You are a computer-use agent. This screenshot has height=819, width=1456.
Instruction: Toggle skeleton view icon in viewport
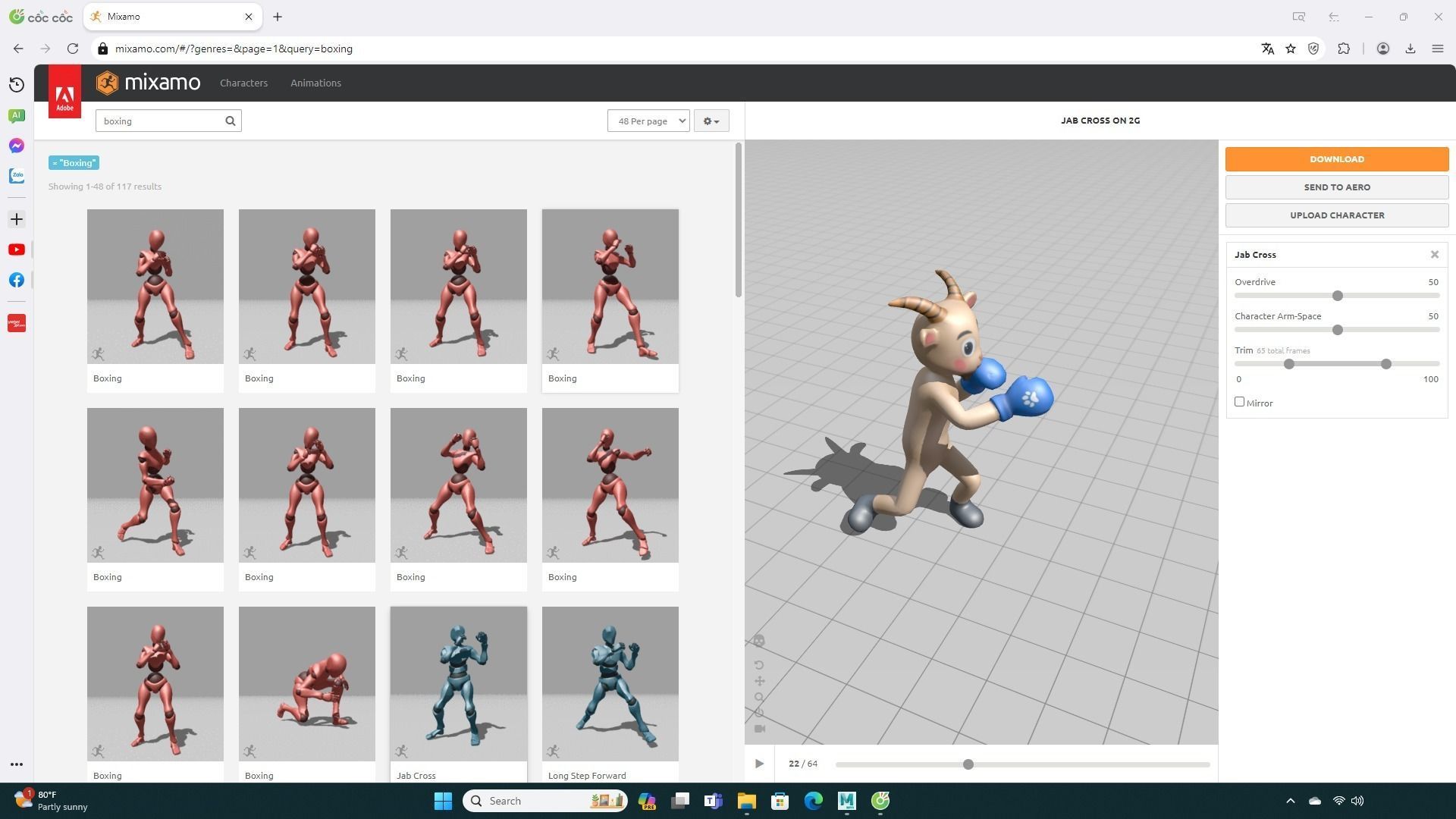click(x=759, y=642)
